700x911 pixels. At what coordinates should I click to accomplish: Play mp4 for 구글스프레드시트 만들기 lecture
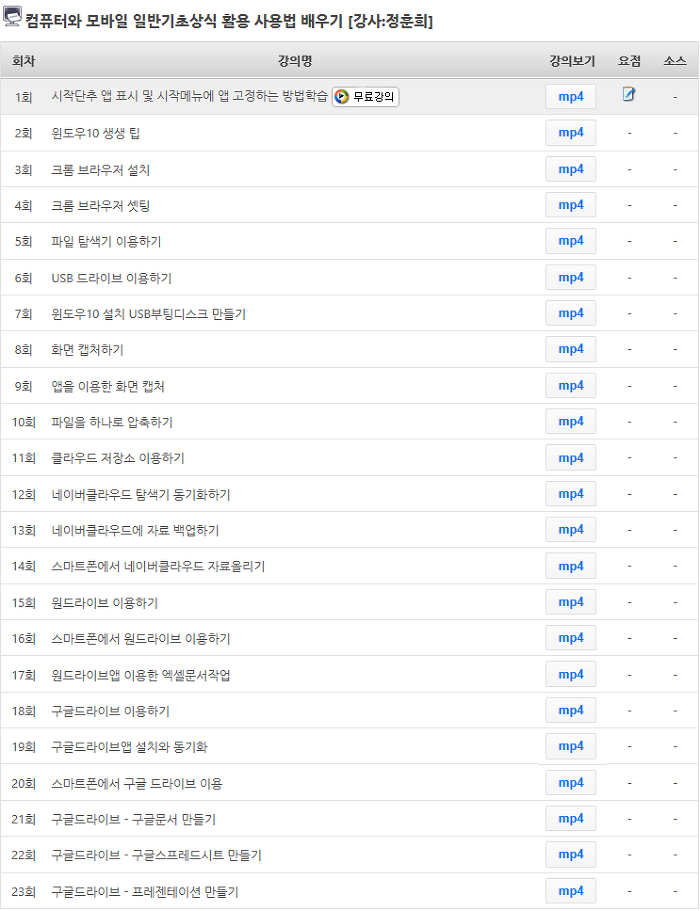(x=570, y=855)
